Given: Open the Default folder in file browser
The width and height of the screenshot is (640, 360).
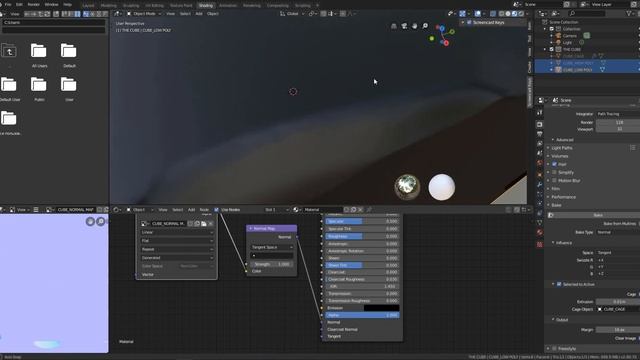Looking at the screenshot, I should pyautogui.click(x=69, y=51).
